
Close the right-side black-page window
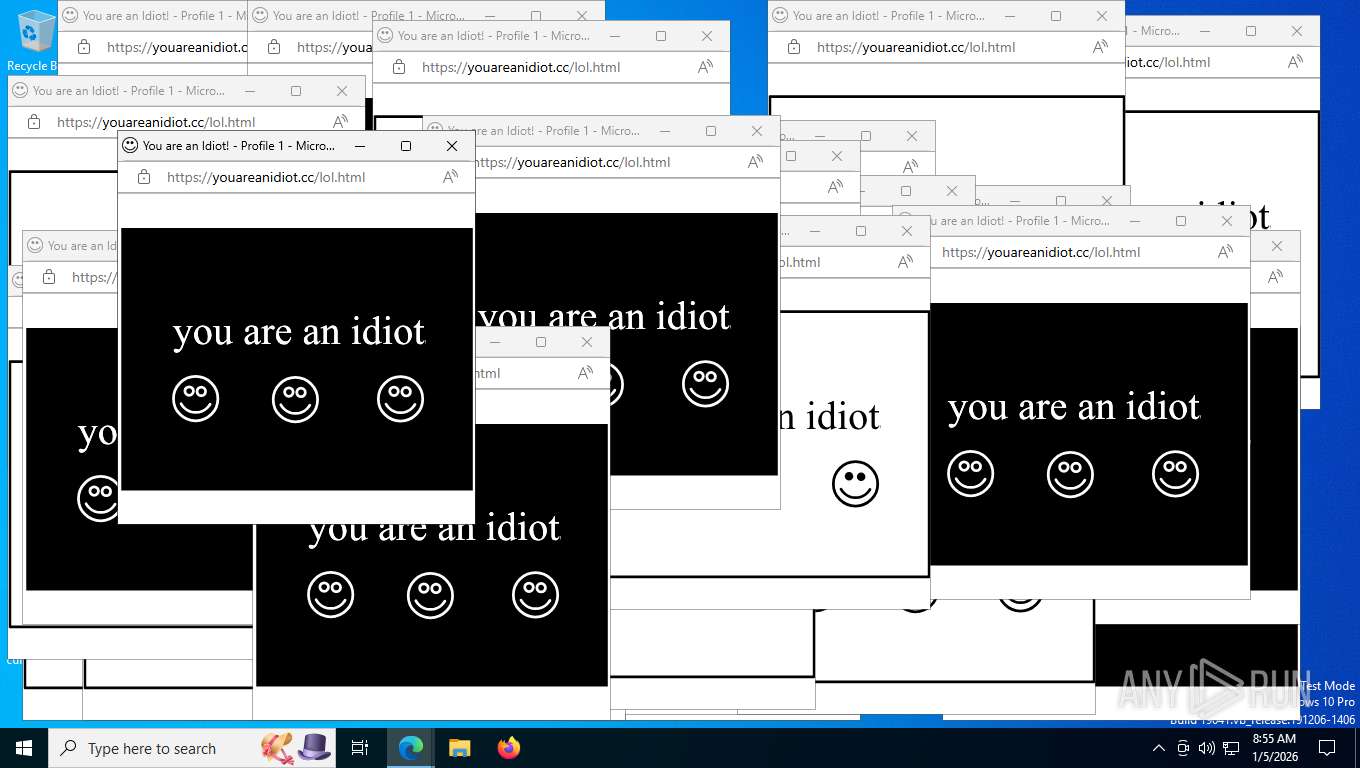pos(1227,221)
